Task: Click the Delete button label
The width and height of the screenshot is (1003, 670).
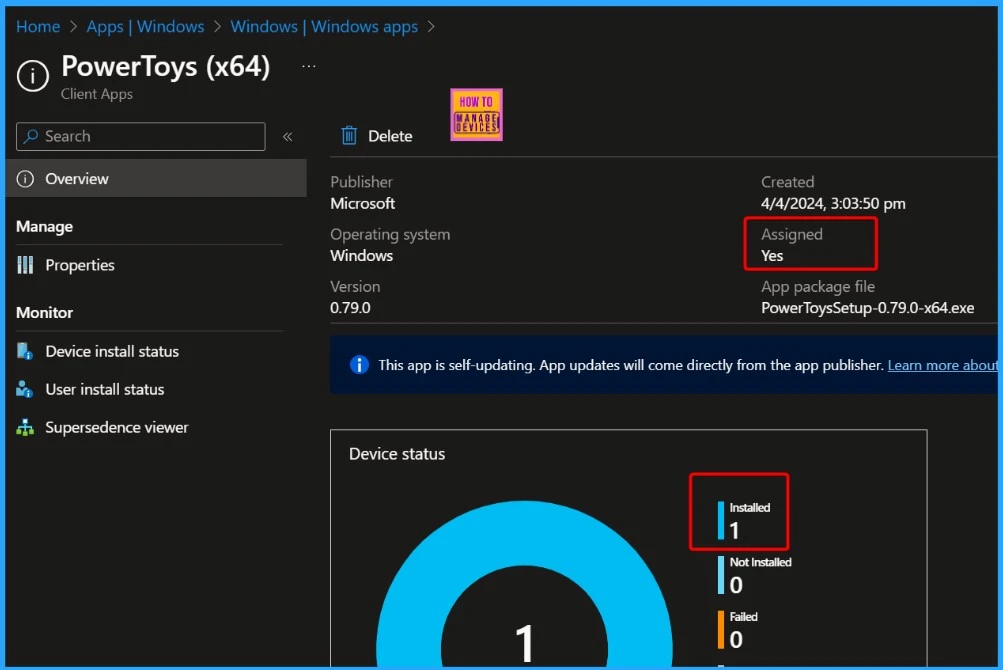Action: pyautogui.click(x=390, y=136)
